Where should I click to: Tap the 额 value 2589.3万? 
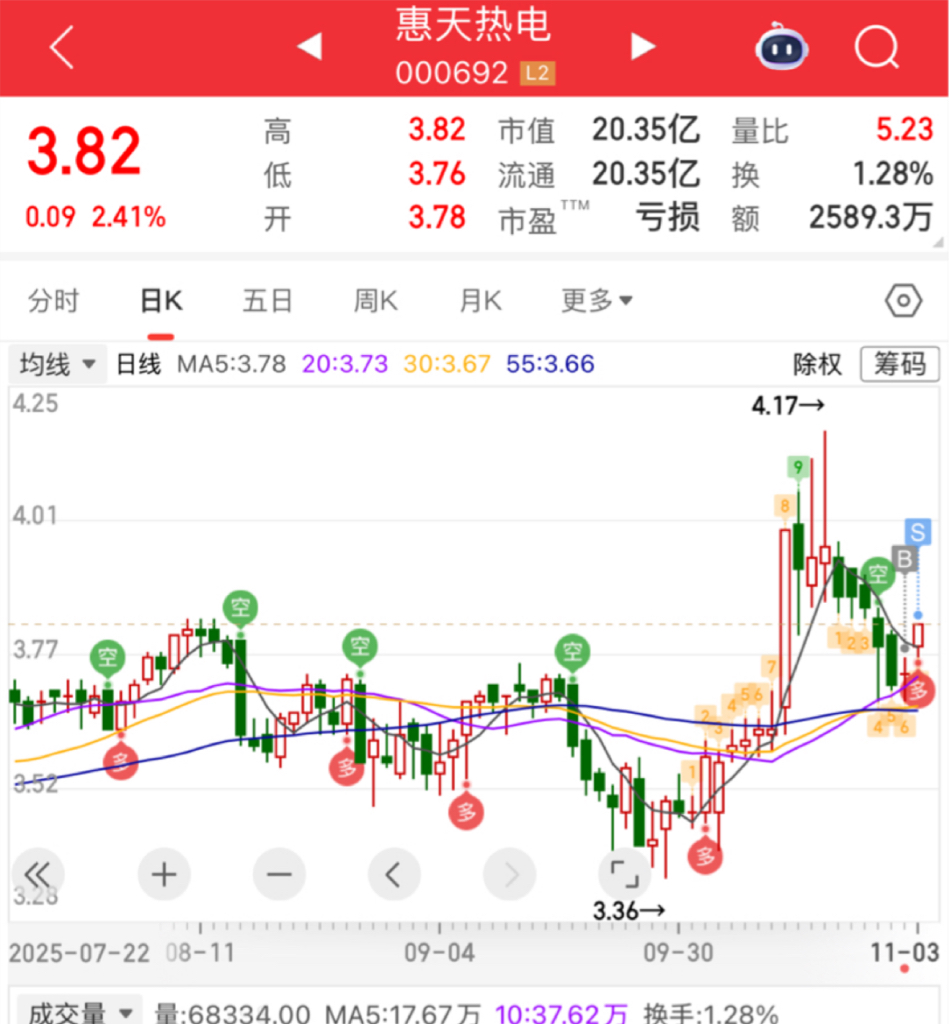coord(871,217)
